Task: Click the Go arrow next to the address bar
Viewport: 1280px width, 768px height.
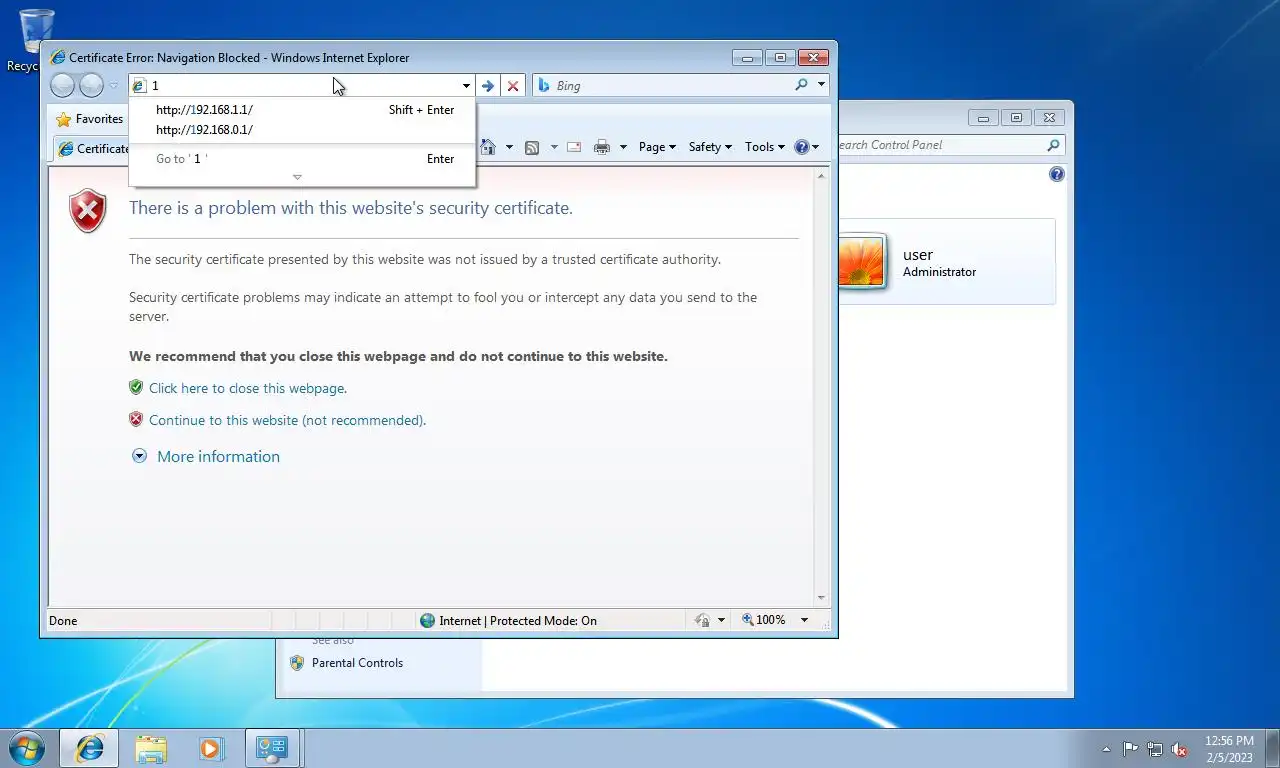Action: click(x=488, y=86)
